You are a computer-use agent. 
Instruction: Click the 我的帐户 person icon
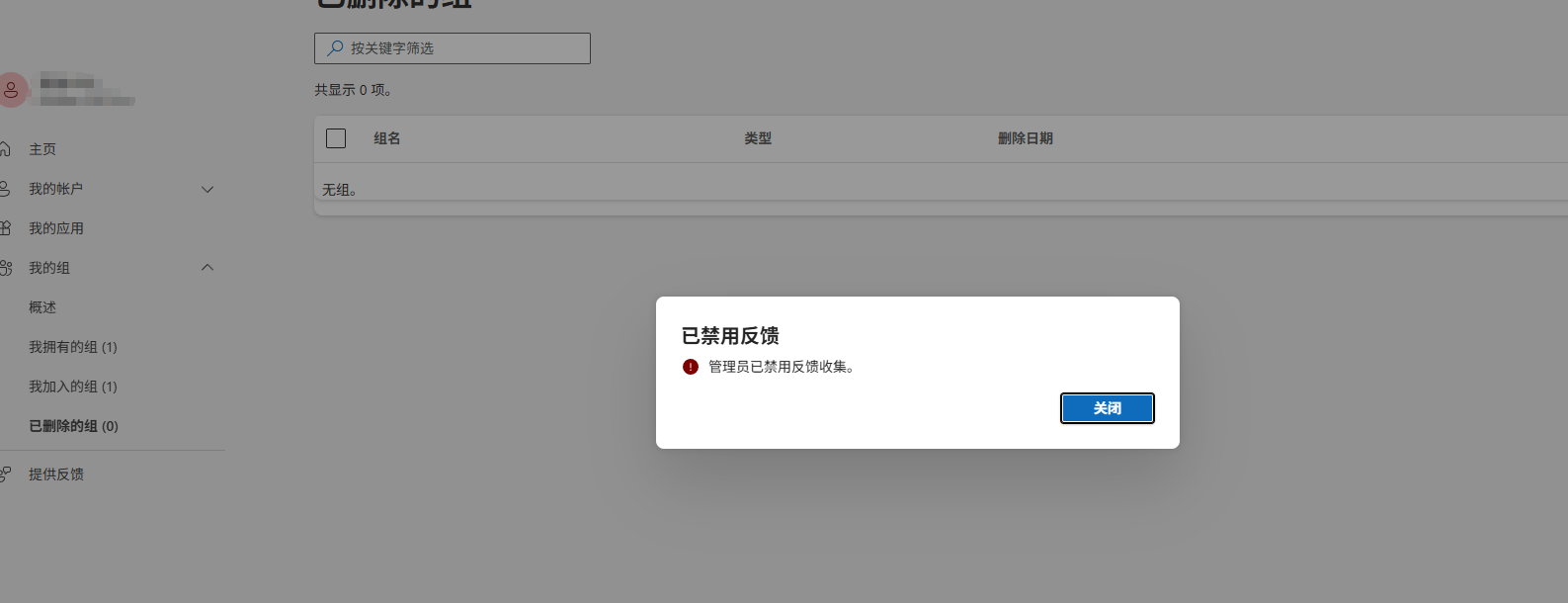click(5, 189)
